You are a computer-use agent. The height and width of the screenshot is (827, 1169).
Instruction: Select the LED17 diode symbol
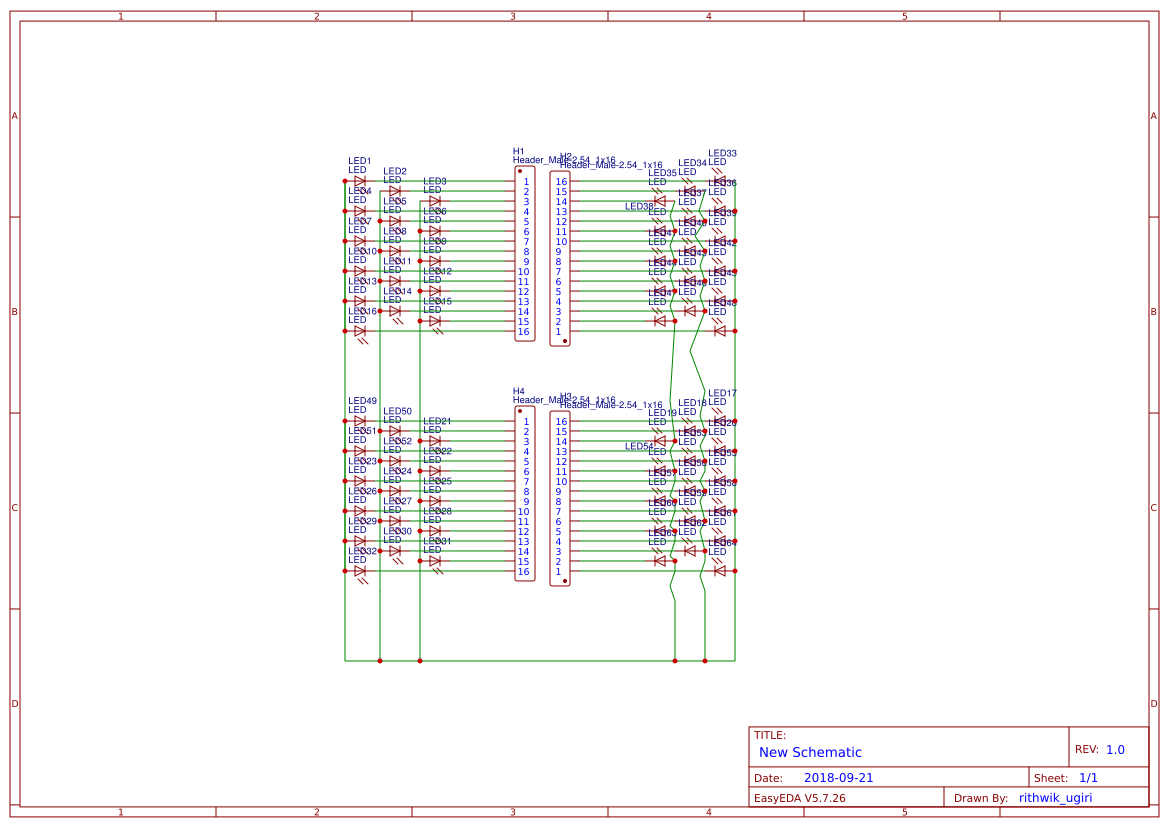click(x=719, y=421)
